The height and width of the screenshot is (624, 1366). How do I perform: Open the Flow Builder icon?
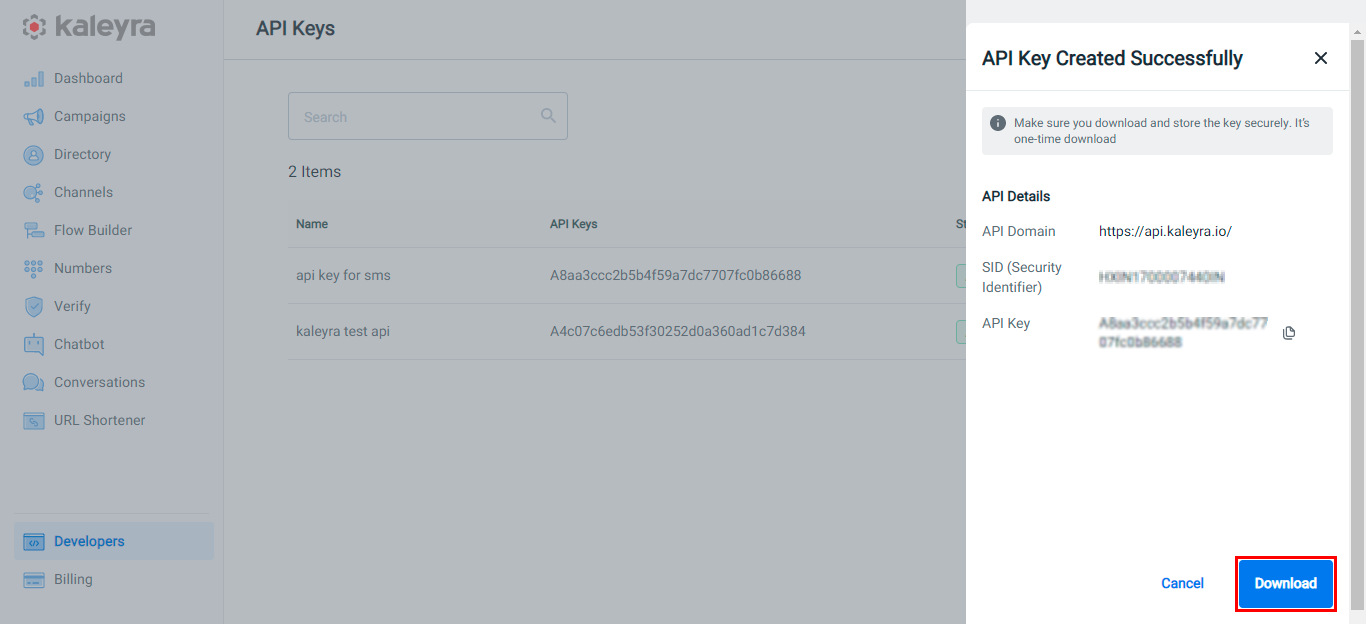[34, 231]
